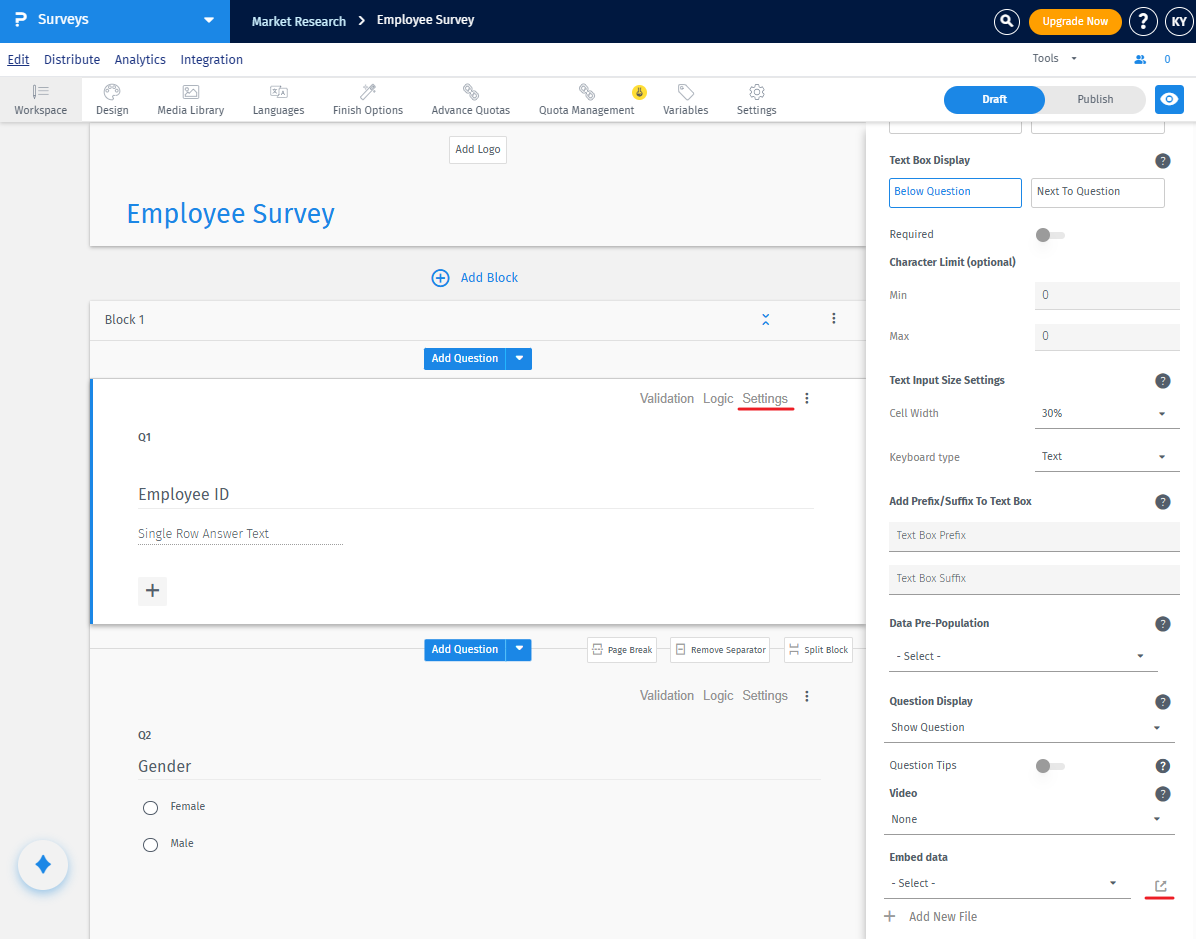
Task: Open Finish Options
Action: 368,100
